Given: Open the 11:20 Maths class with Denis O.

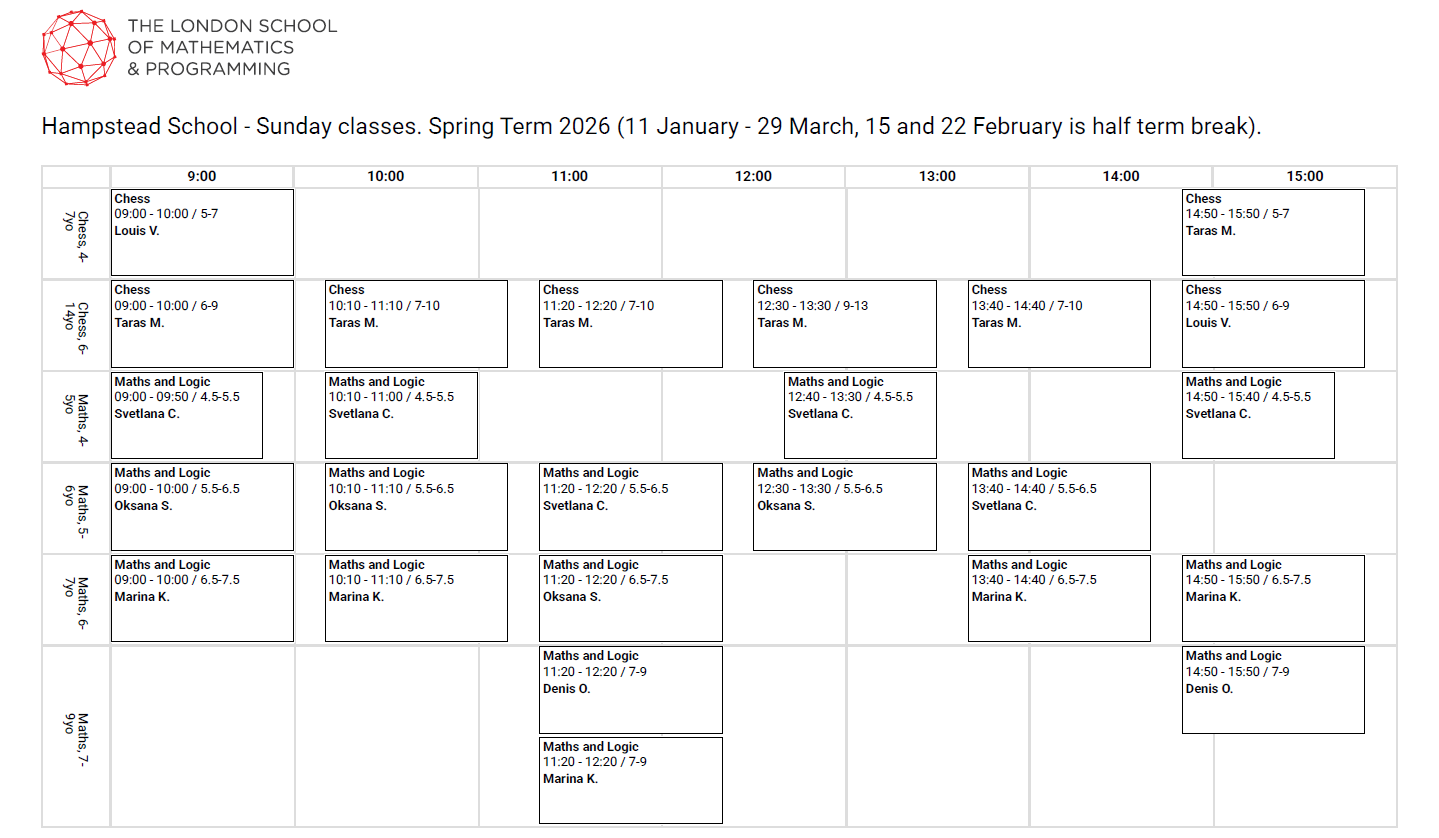Looking at the screenshot, I should coord(630,689).
